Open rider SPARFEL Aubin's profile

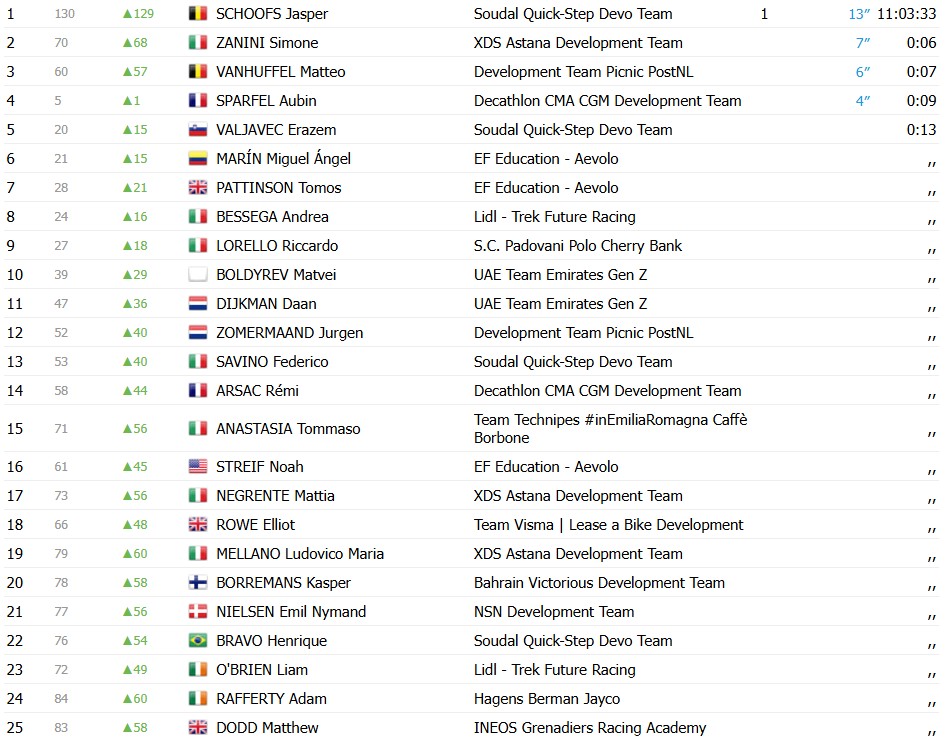[266, 101]
